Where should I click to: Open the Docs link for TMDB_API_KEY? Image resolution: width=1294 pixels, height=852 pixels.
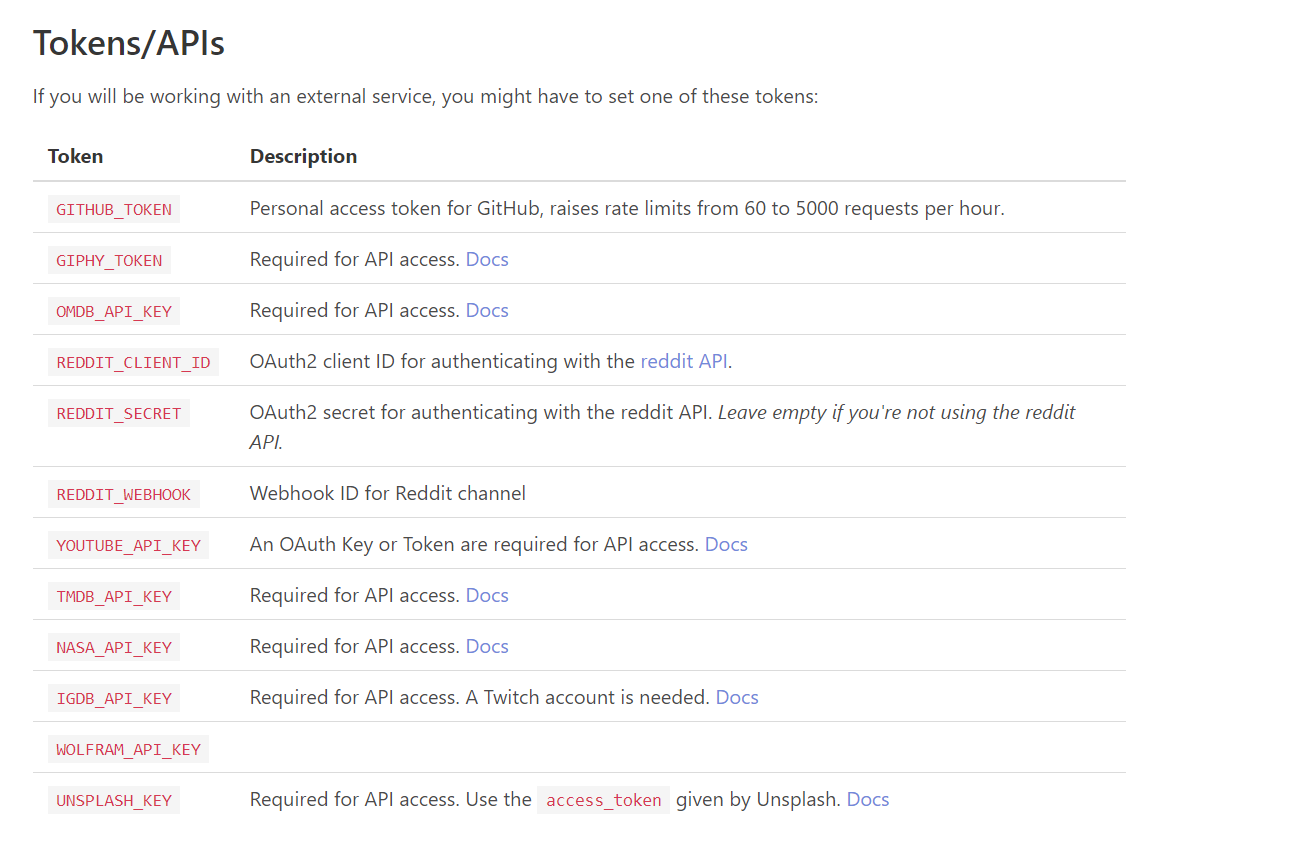pyautogui.click(x=486, y=595)
